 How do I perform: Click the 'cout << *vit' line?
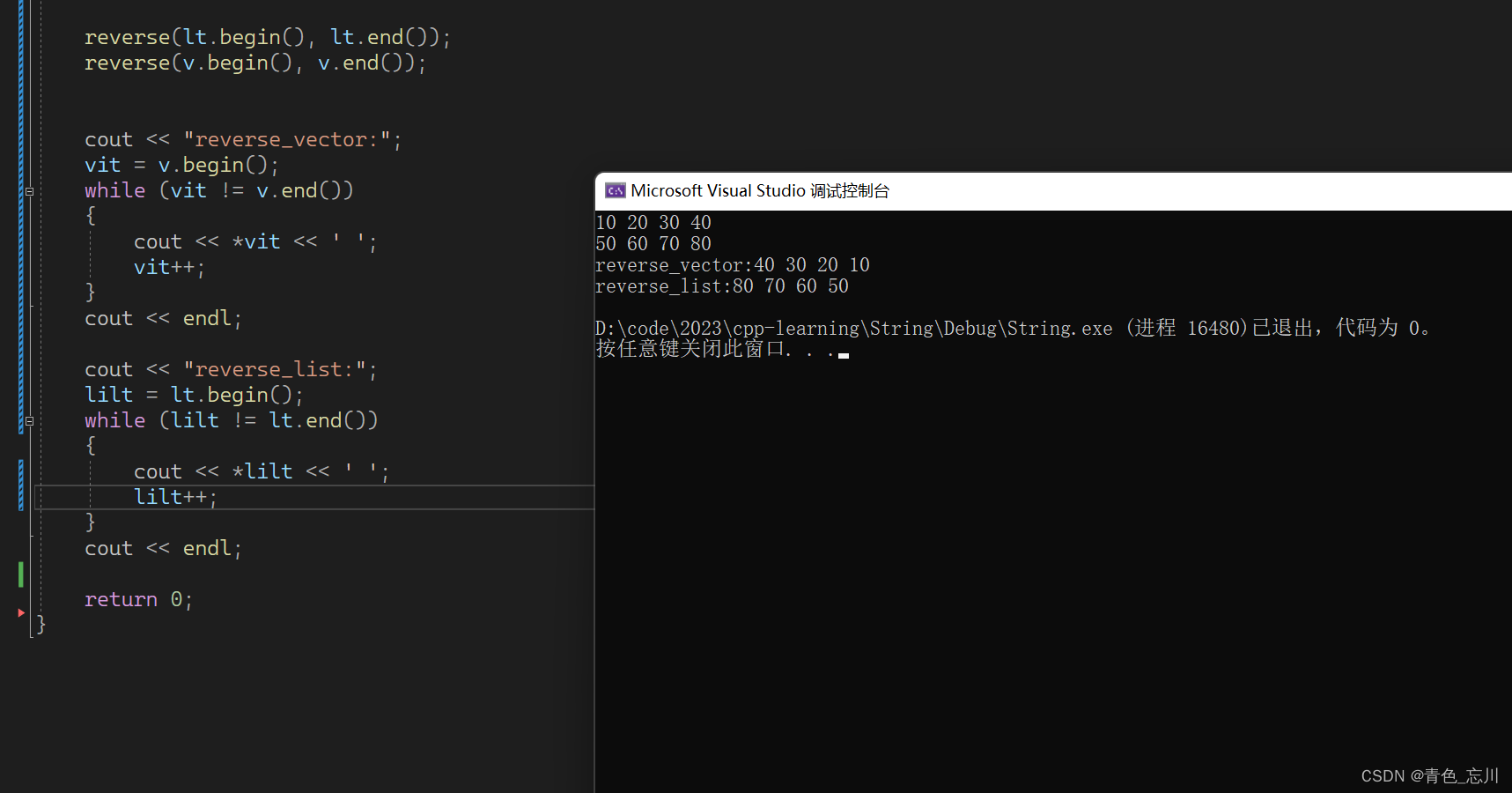pyautogui.click(x=255, y=241)
